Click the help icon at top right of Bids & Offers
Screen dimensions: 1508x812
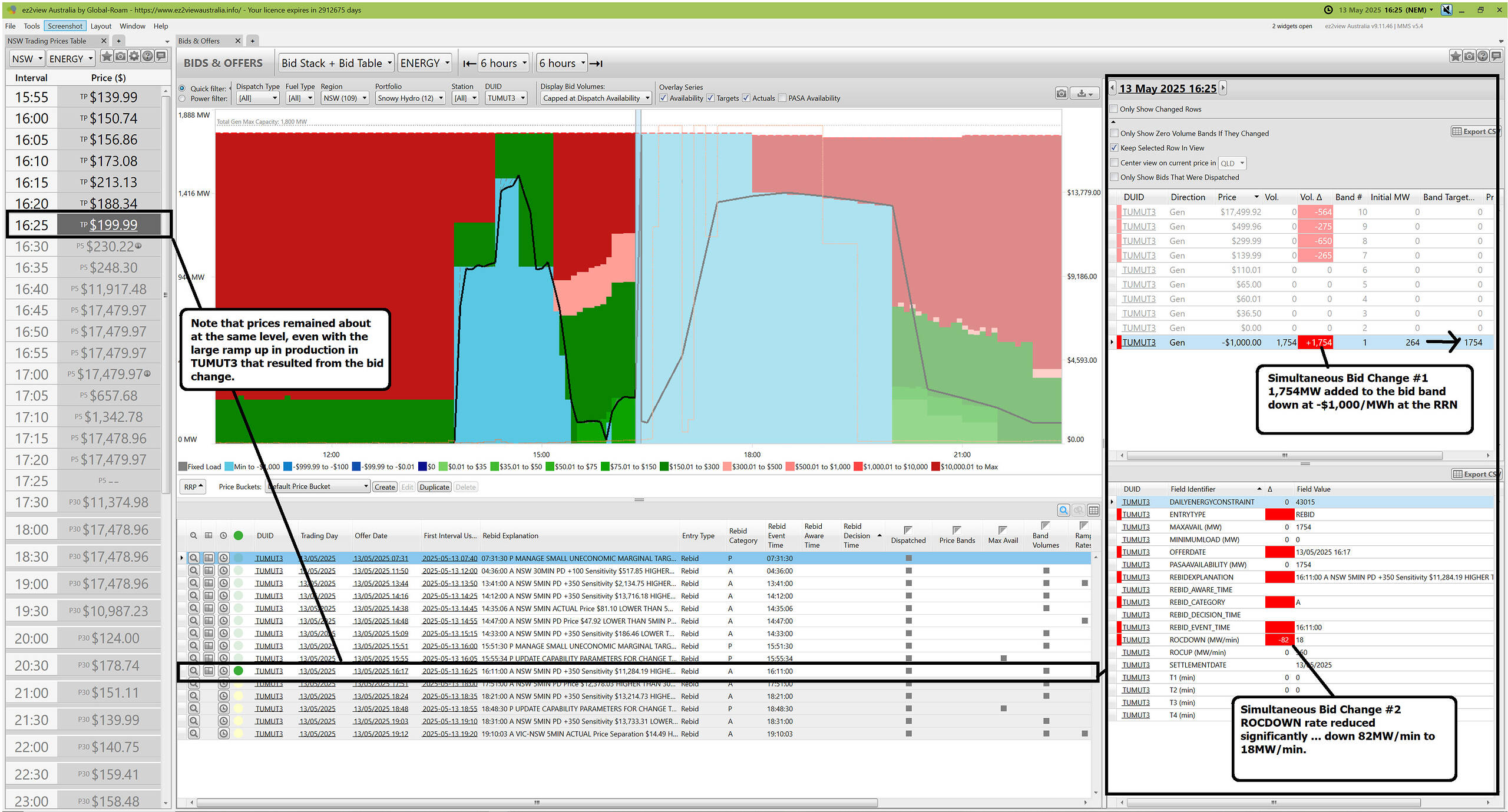1483,57
